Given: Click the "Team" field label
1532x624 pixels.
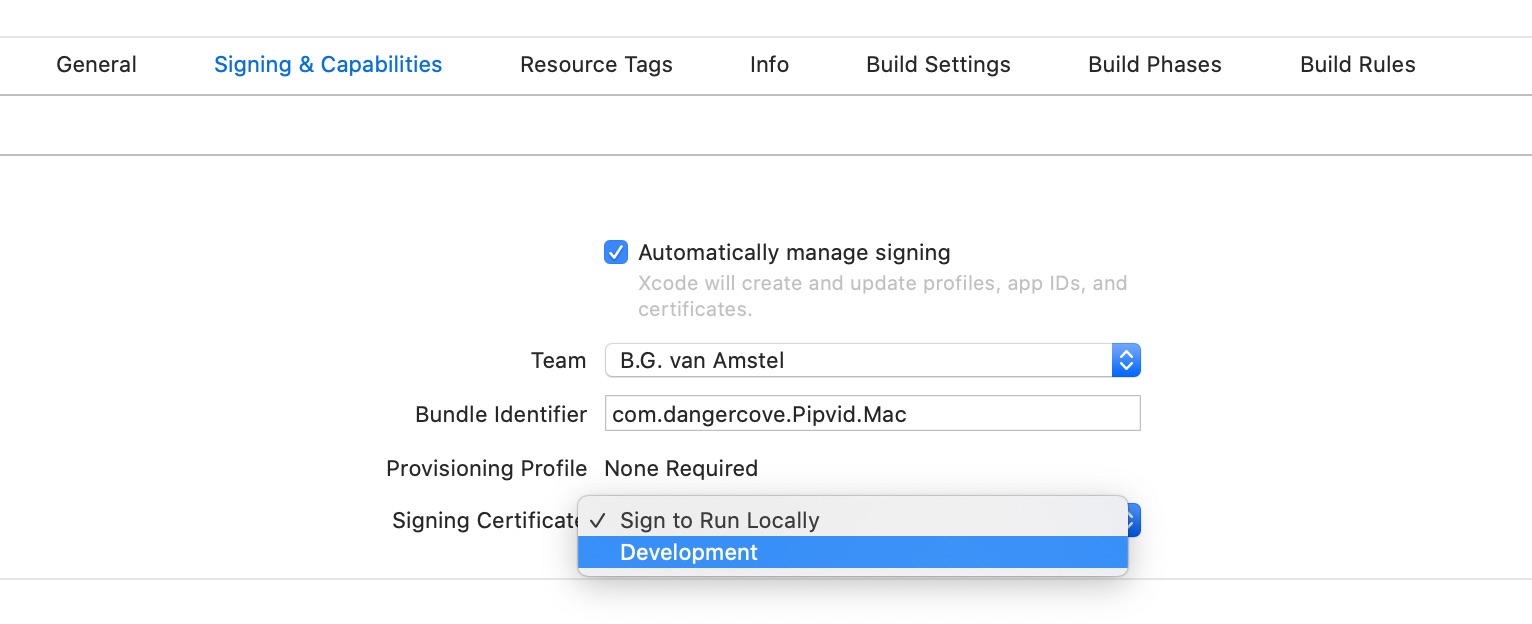Looking at the screenshot, I should 558,361.
